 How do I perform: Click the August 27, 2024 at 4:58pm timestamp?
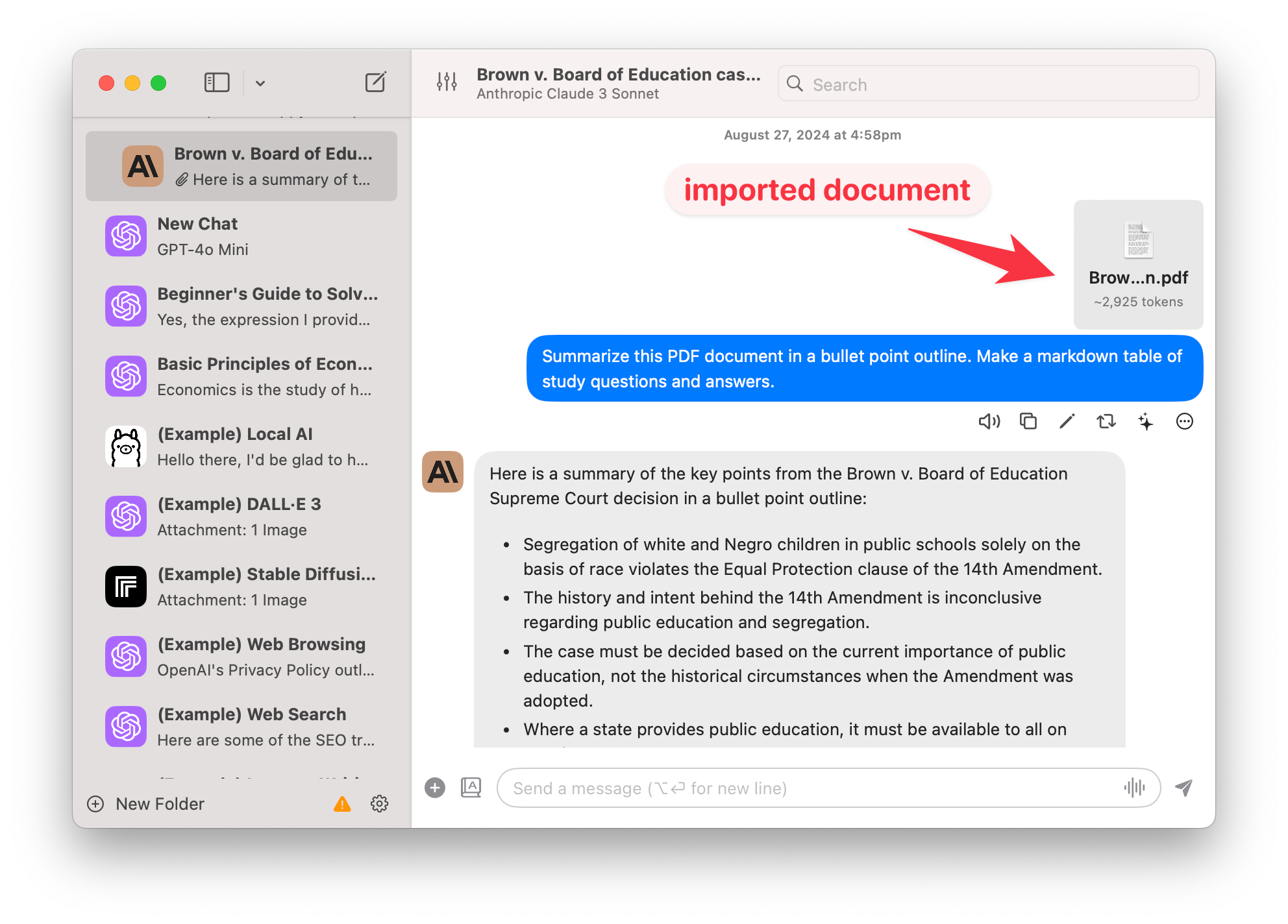(813, 135)
